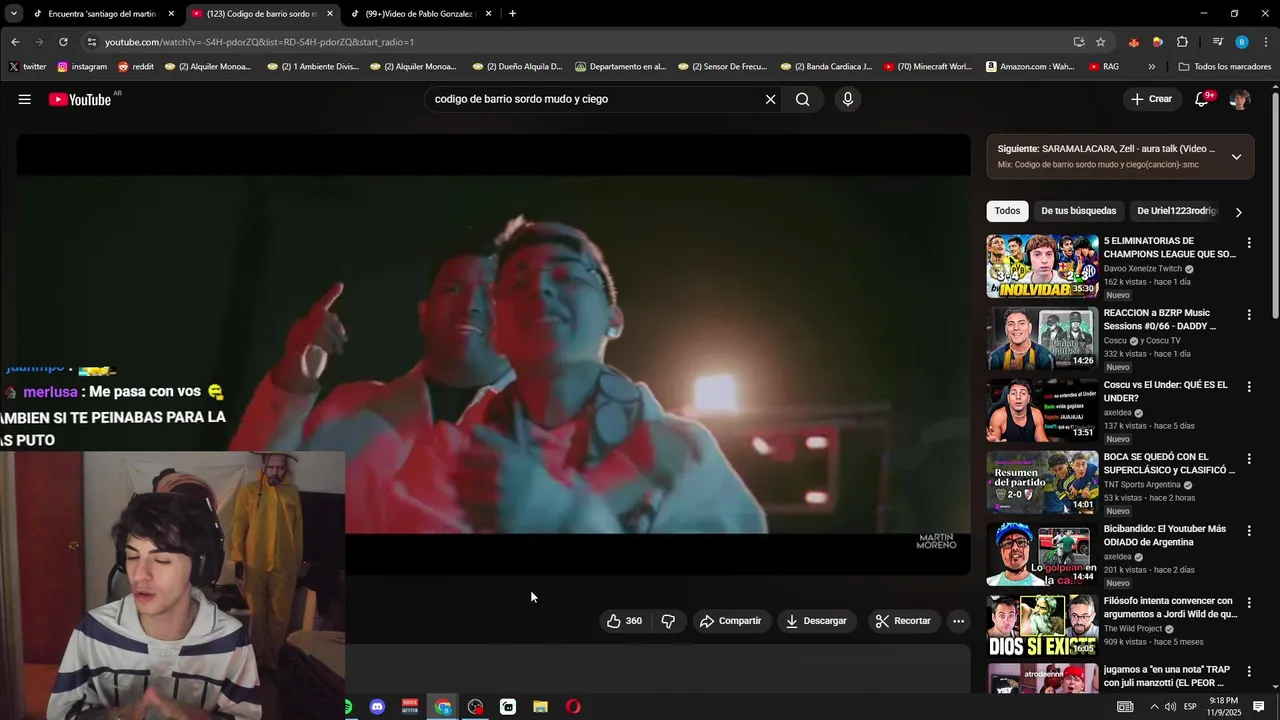This screenshot has width=1280, height=720.
Task: Open the 'Minecraft Worl...' bookmark
Action: pyautogui.click(x=927, y=67)
